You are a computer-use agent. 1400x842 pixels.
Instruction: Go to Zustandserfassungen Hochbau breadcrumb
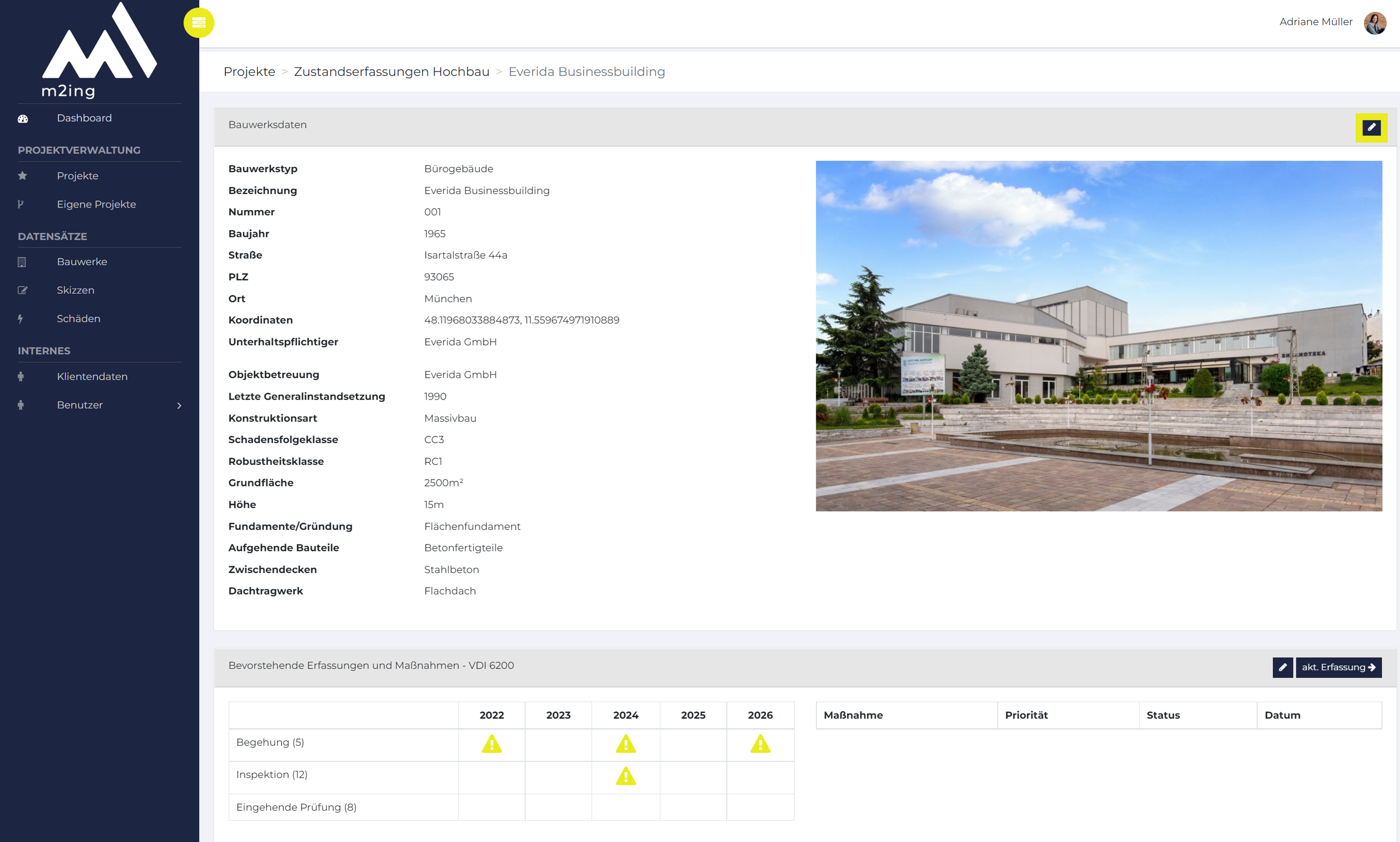pyautogui.click(x=392, y=71)
